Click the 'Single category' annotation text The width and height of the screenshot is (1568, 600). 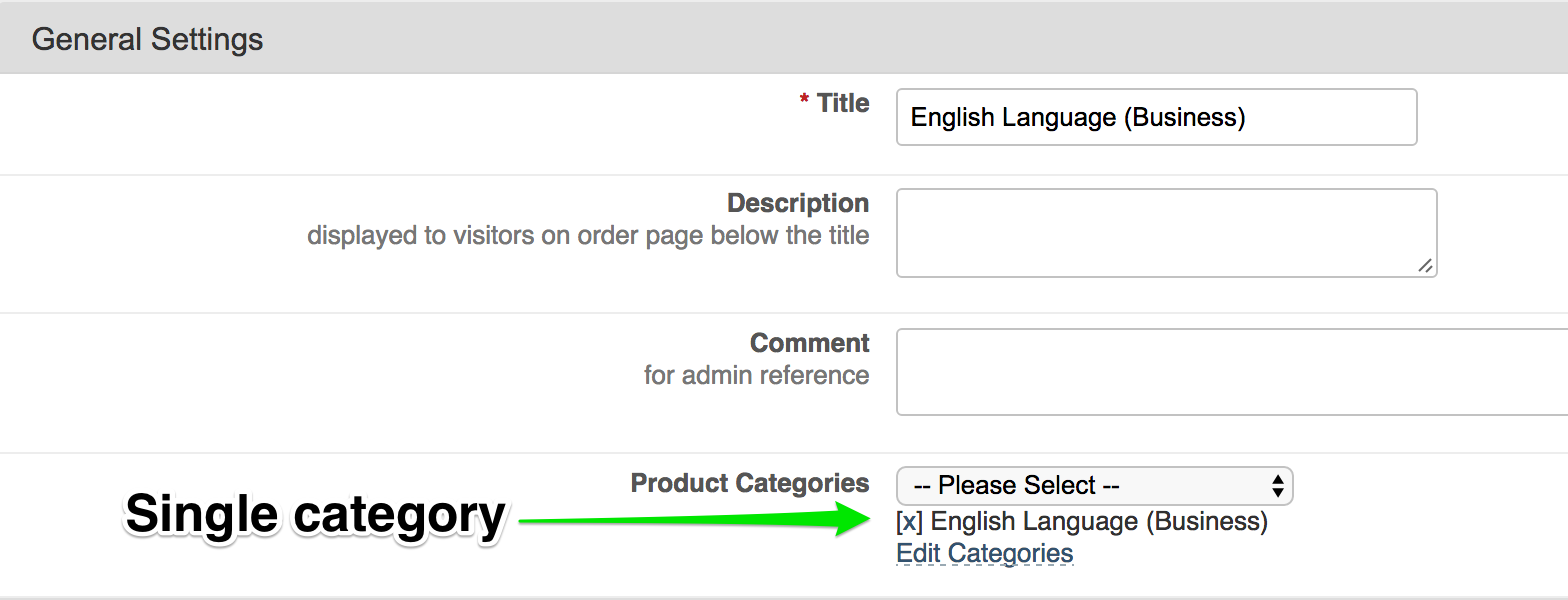point(315,516)
